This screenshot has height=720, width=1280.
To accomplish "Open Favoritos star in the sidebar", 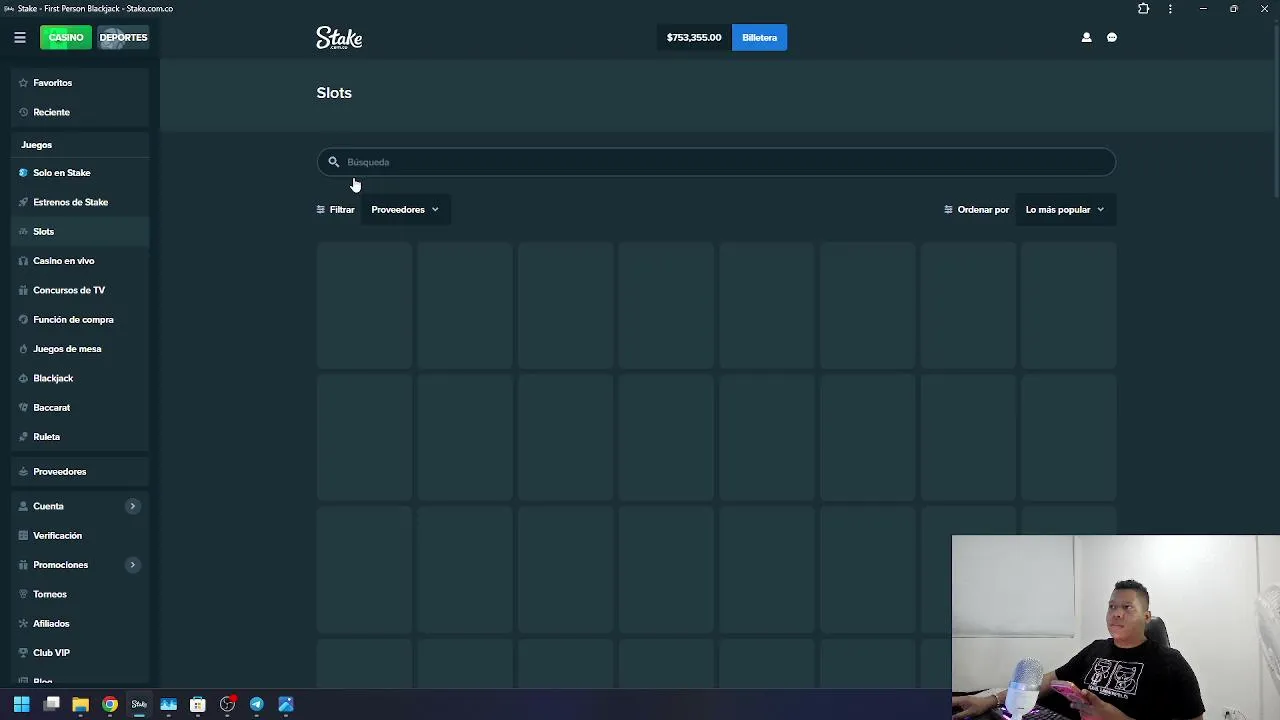I will pos(80,83).
